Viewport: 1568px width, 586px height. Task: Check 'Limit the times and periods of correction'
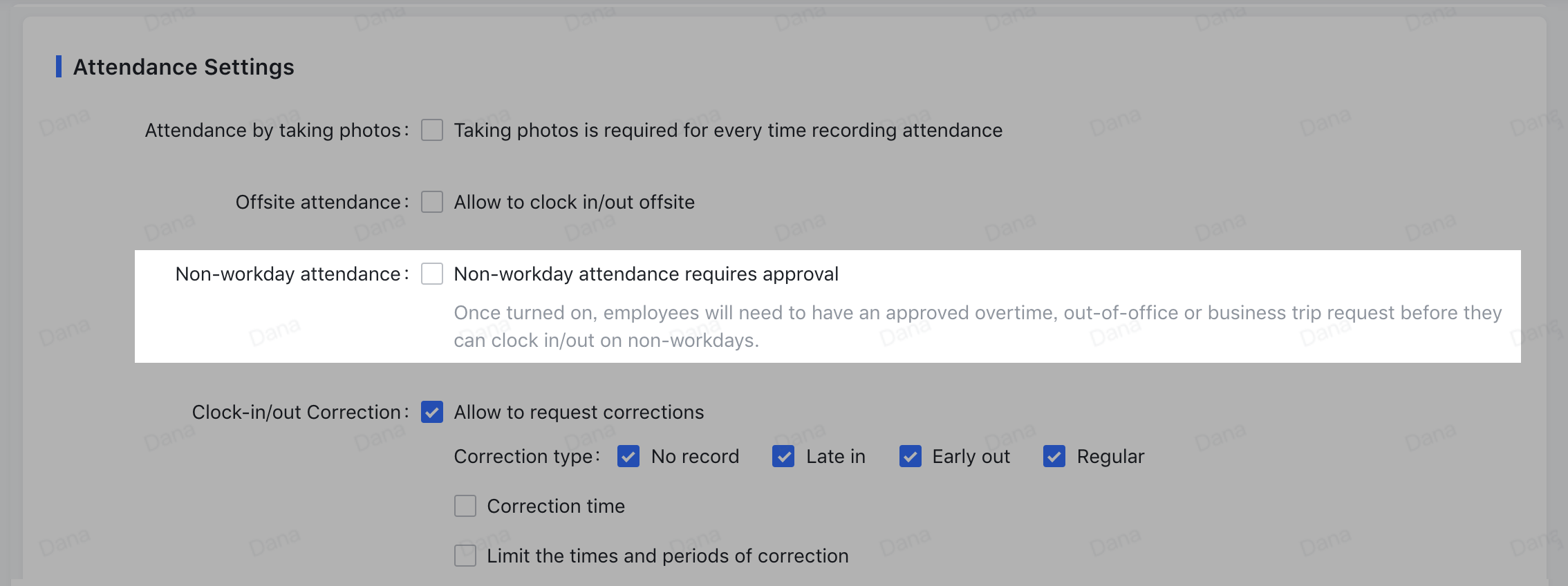tap(465, 555)
